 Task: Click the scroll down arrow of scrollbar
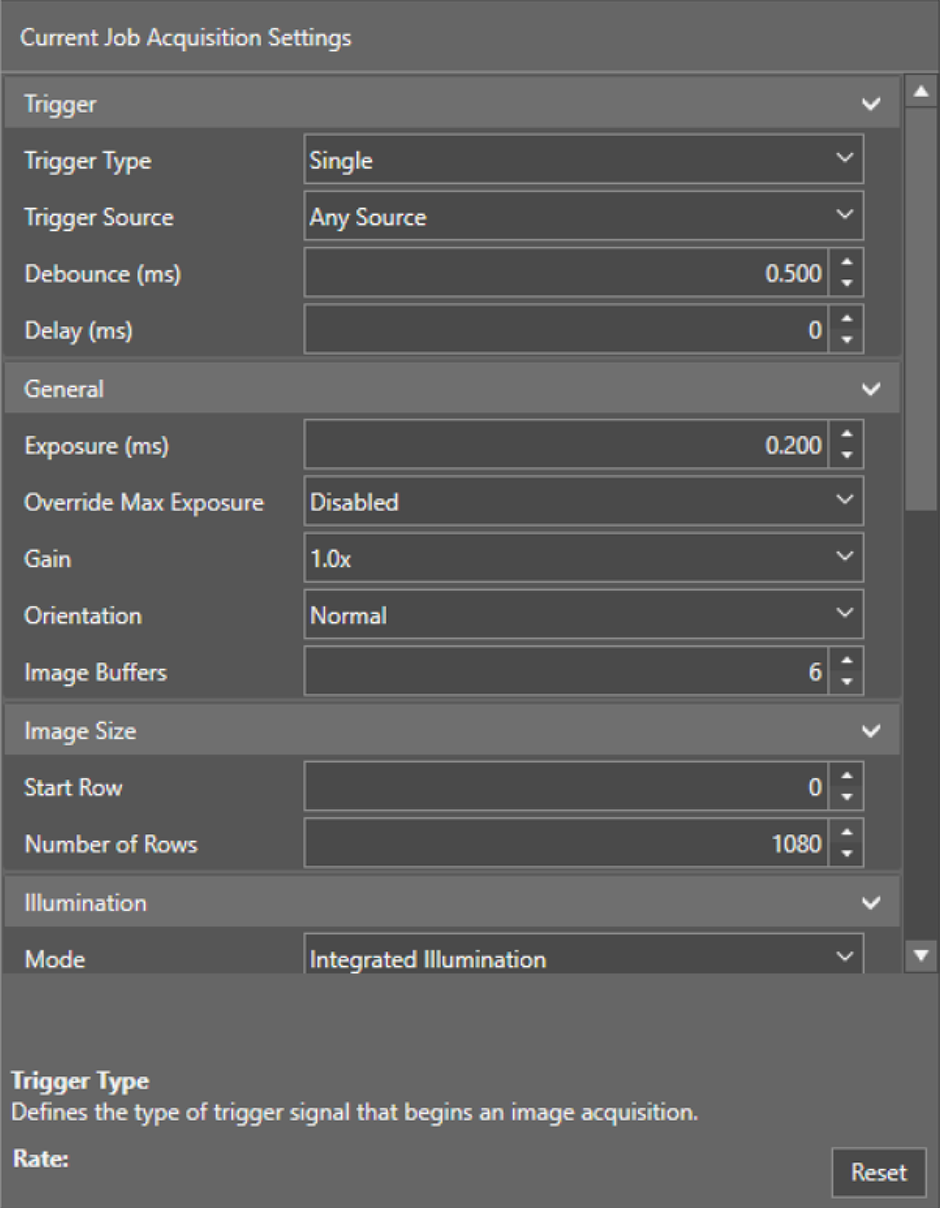920,957
